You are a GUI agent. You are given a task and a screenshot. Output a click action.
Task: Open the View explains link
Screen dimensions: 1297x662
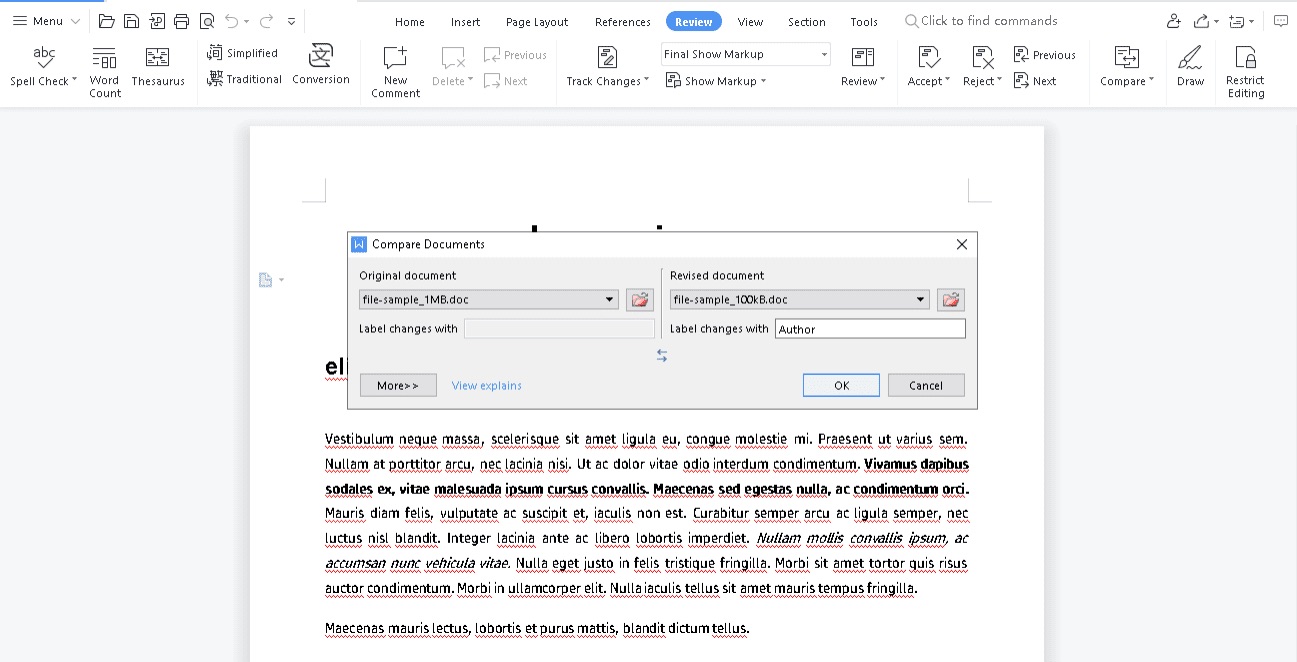coord(487,385)
